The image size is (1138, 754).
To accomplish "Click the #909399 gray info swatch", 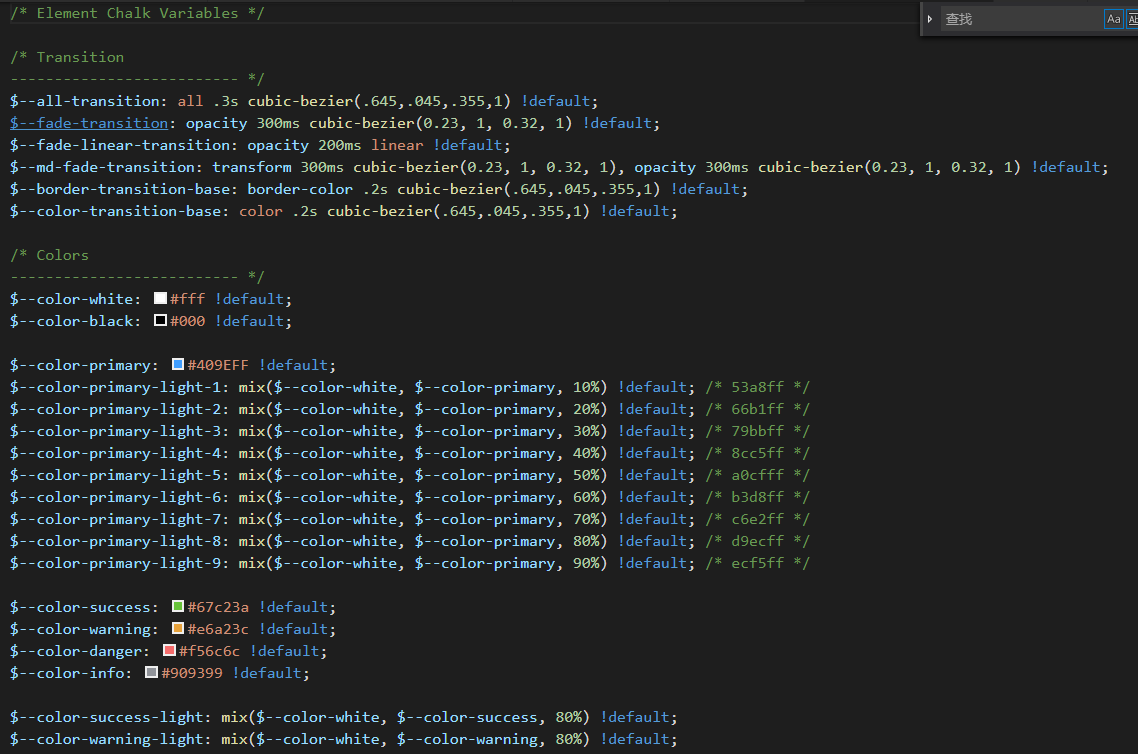I will (x=152, y=673).
